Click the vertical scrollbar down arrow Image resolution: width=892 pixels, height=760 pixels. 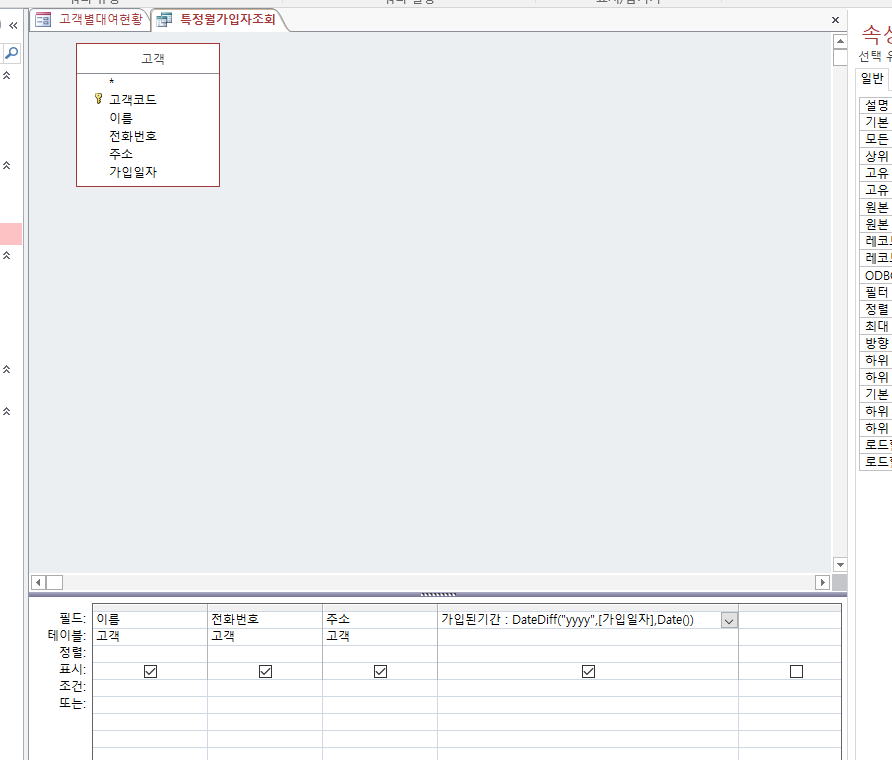click(839, 564)
